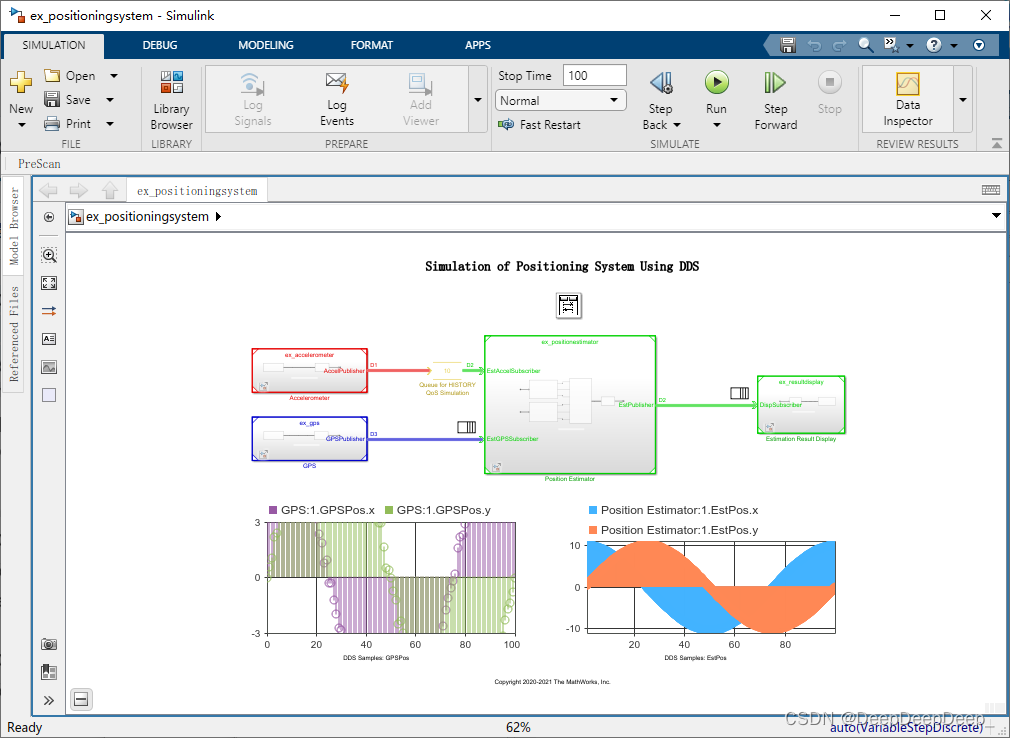
Task: Click the GPS:1.GPSPos.x purple legend swatch
Action: (272, 510)
